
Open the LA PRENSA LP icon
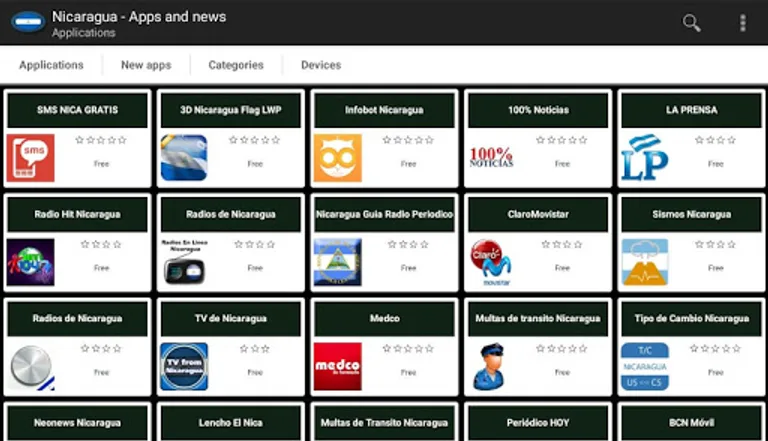click(644, 158)
